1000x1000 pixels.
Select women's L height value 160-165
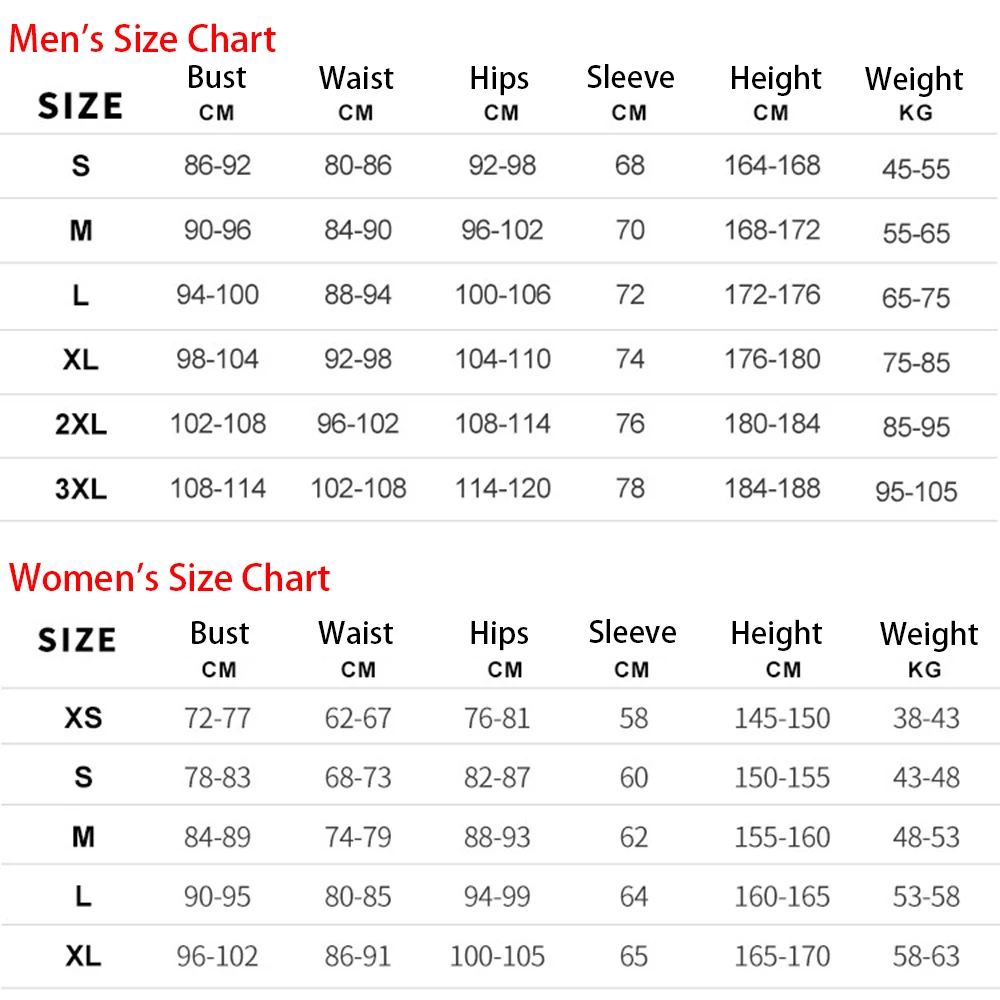[782, 896]
